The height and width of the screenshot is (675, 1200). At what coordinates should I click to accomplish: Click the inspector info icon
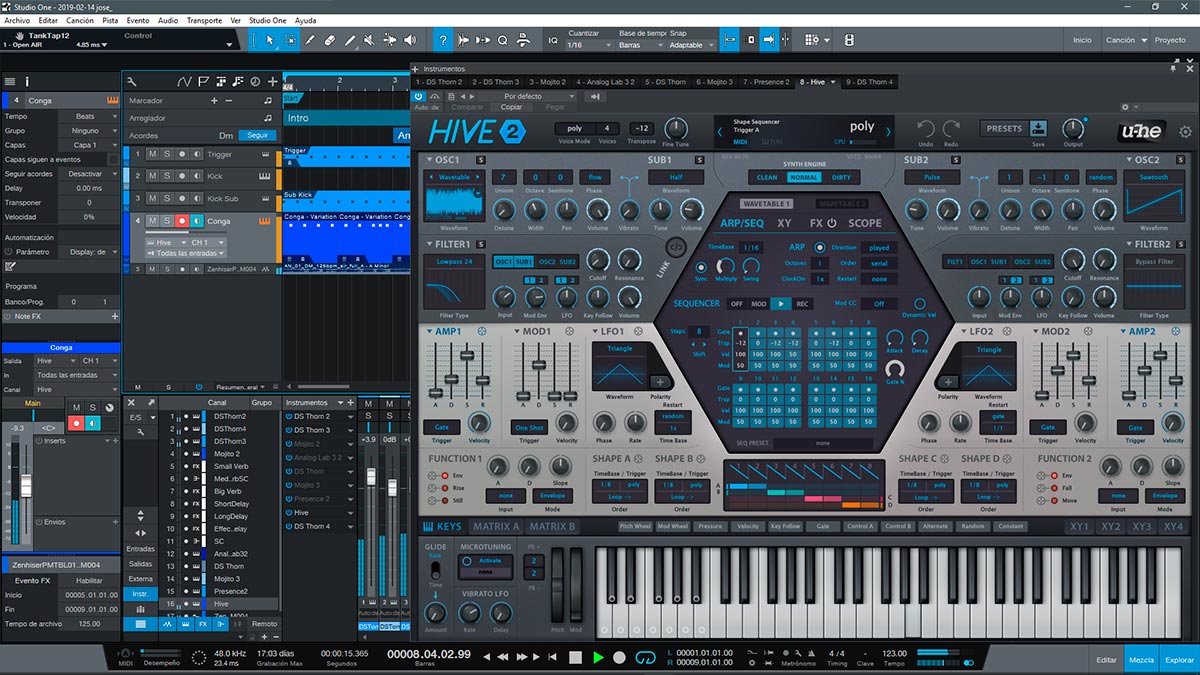click(x=27, y=81)
